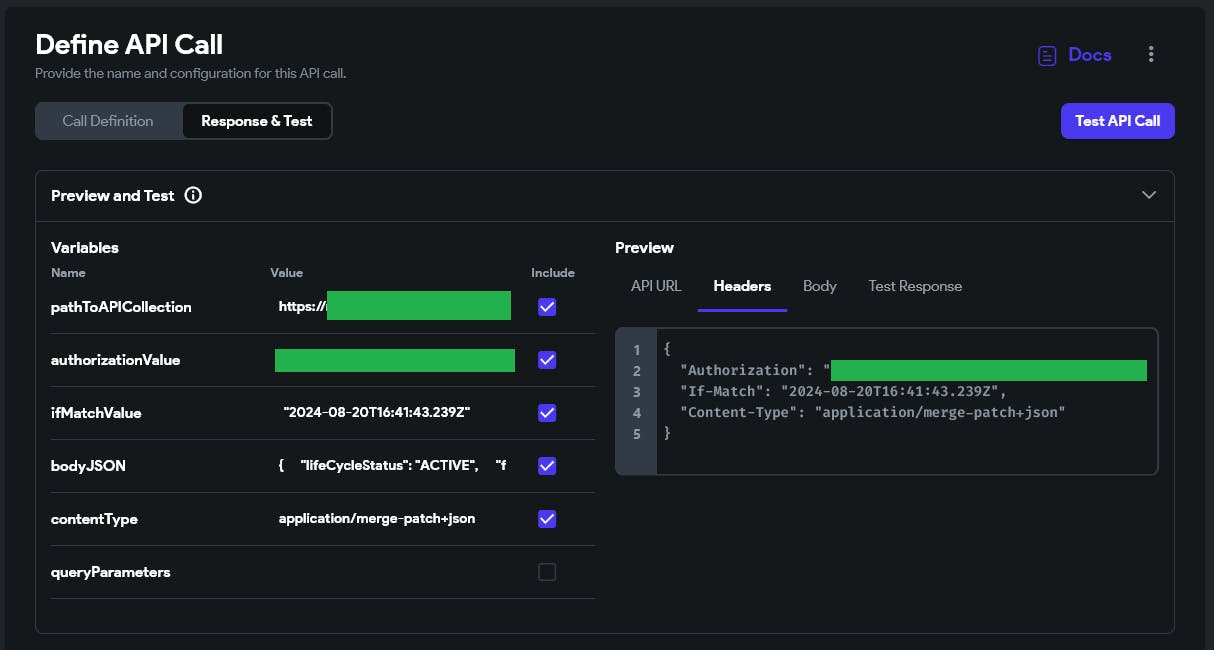
Task: Uncheck Include for ifMatchValue
Action: 547,413
